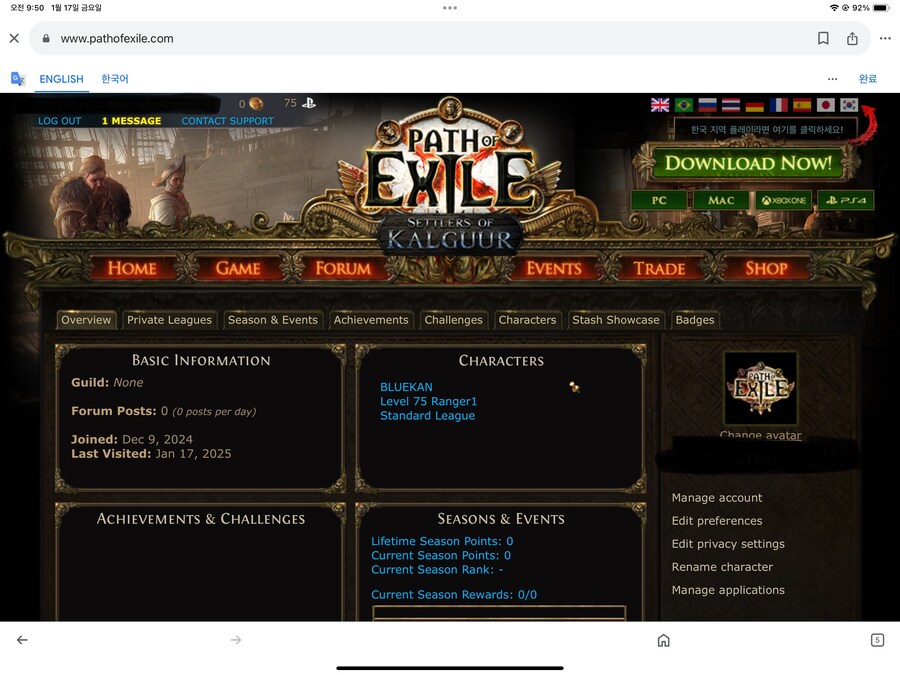Close the page with the X icon
Screen dimensions: 900x675
(x=14, y=38)
